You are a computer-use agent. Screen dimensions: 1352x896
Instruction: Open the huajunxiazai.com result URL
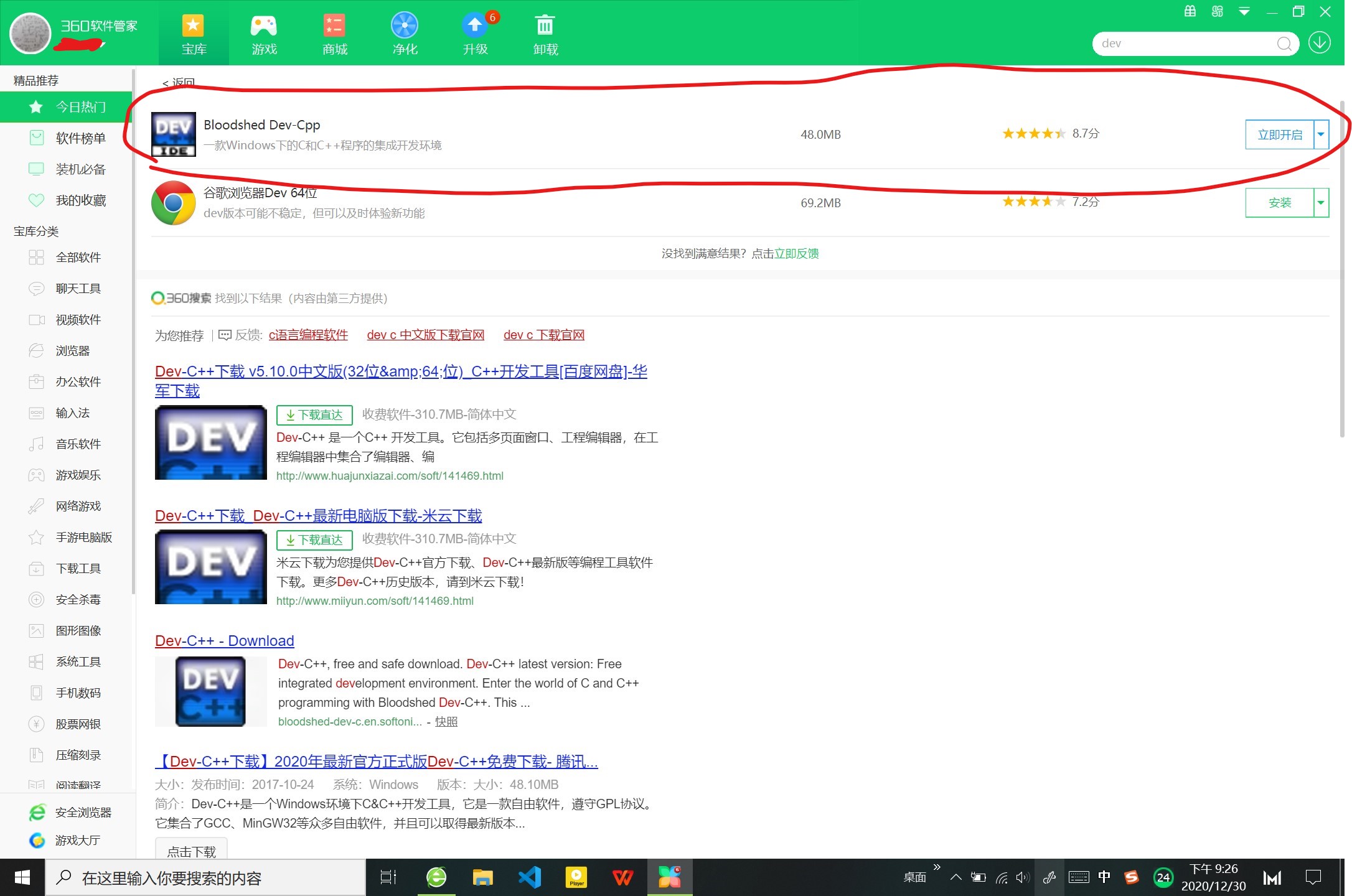tap(390, 476)
